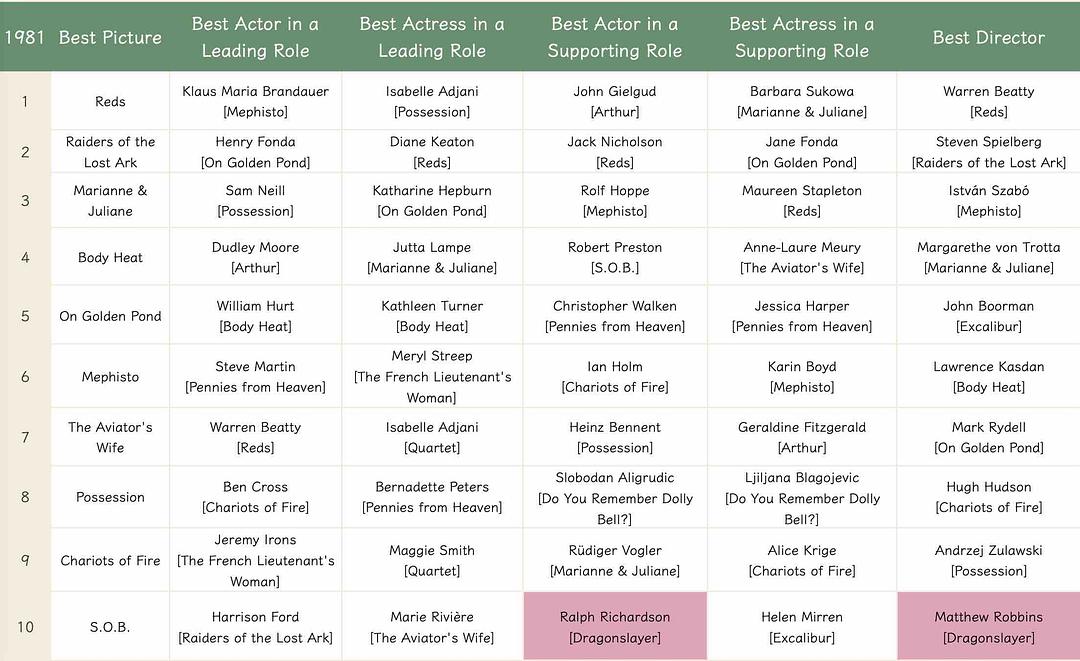Select the John Gielgud Arthur cell
Screen dimensions: 1080x661
[614, 101]
